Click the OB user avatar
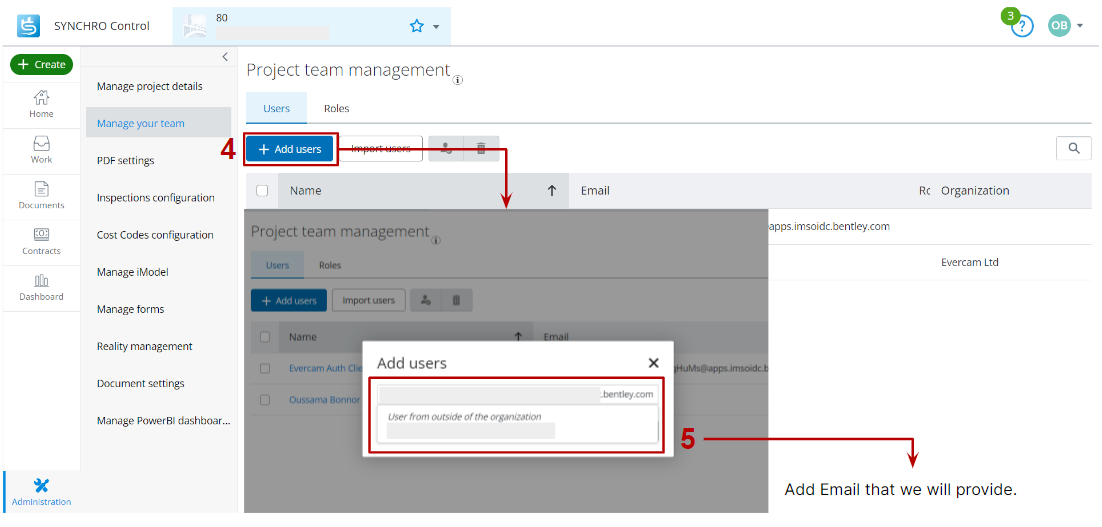The width and height of the screenshot is (1102, 527). pyautogui.click(x=1059, y=26)
